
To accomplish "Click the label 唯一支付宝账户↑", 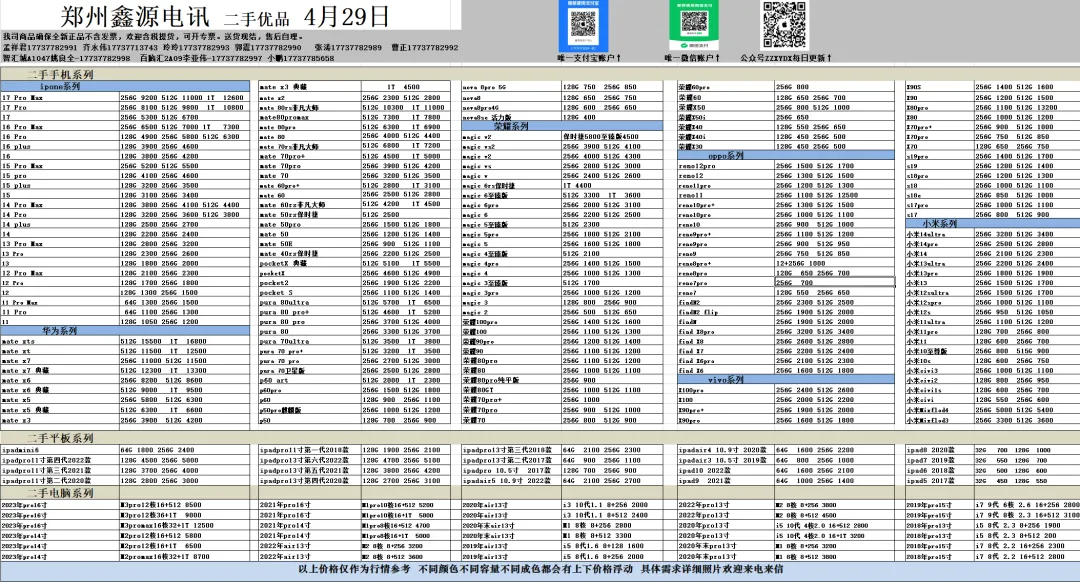I will (x=589, y=58).
